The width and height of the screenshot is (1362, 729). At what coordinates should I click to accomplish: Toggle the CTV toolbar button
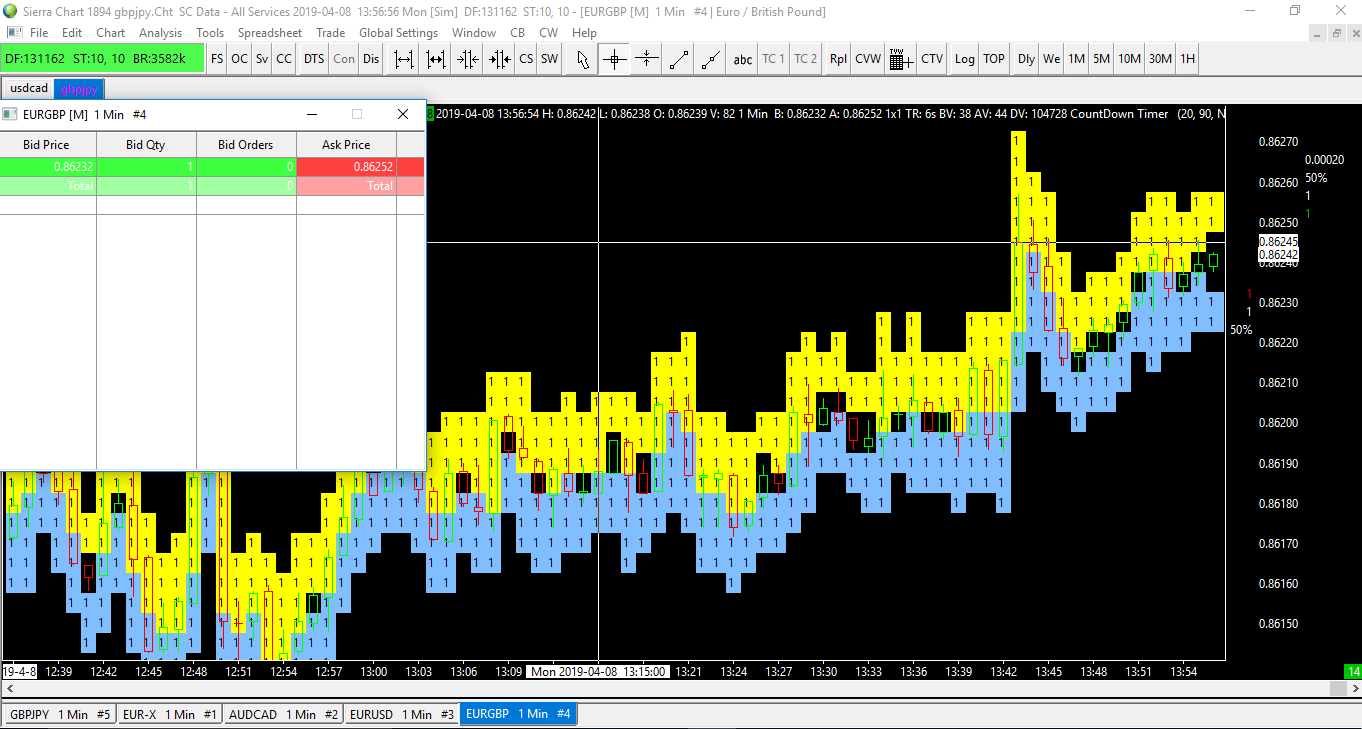coord(932,59)
